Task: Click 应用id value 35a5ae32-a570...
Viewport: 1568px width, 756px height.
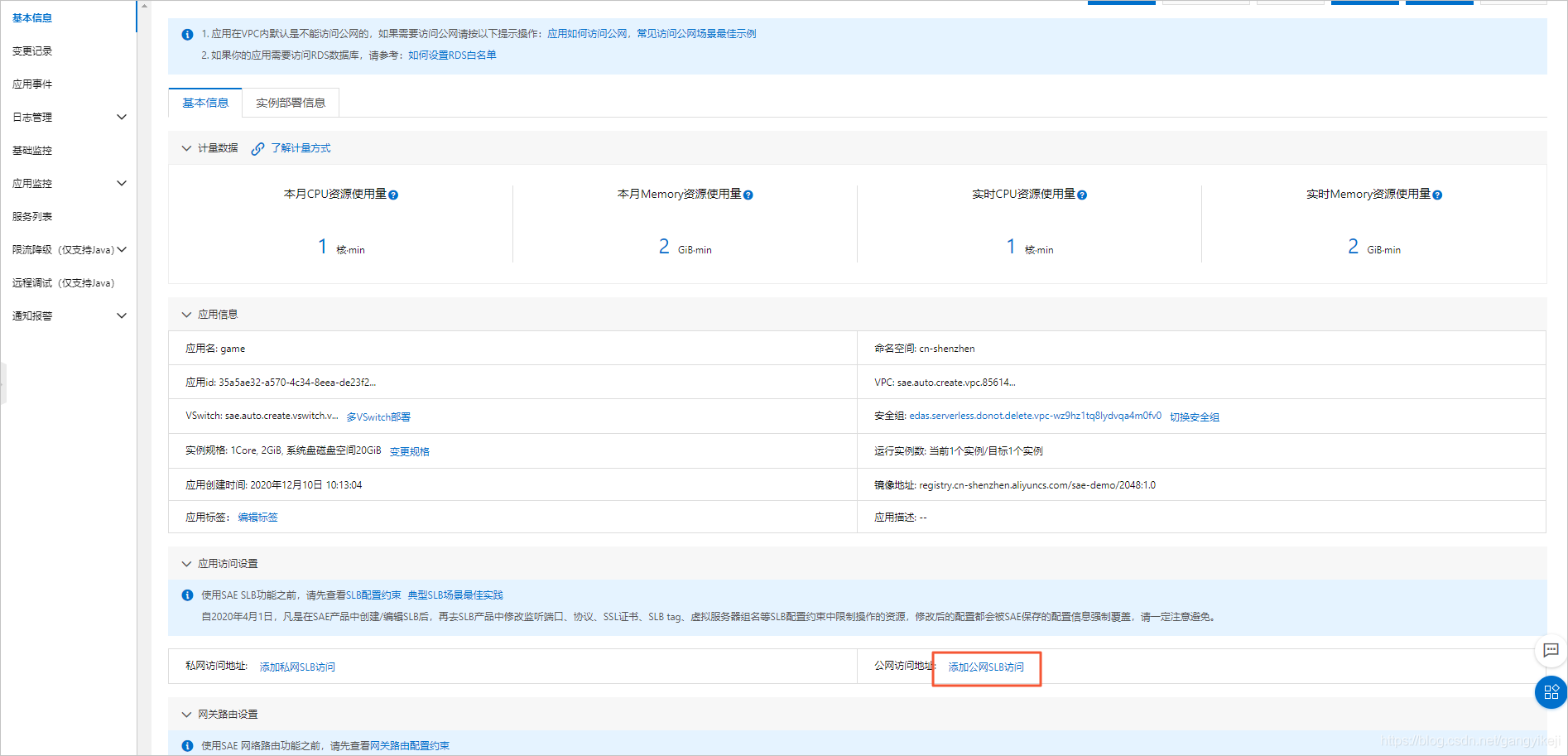Action: tap(297, 383)
